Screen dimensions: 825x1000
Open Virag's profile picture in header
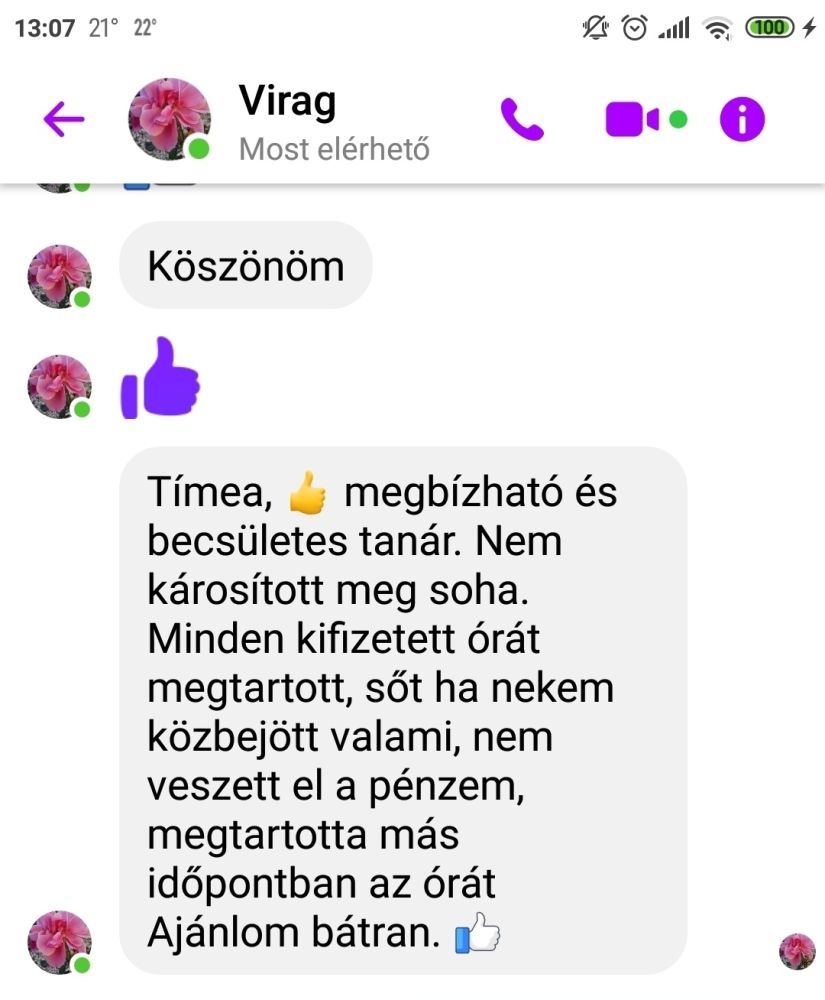170,119
